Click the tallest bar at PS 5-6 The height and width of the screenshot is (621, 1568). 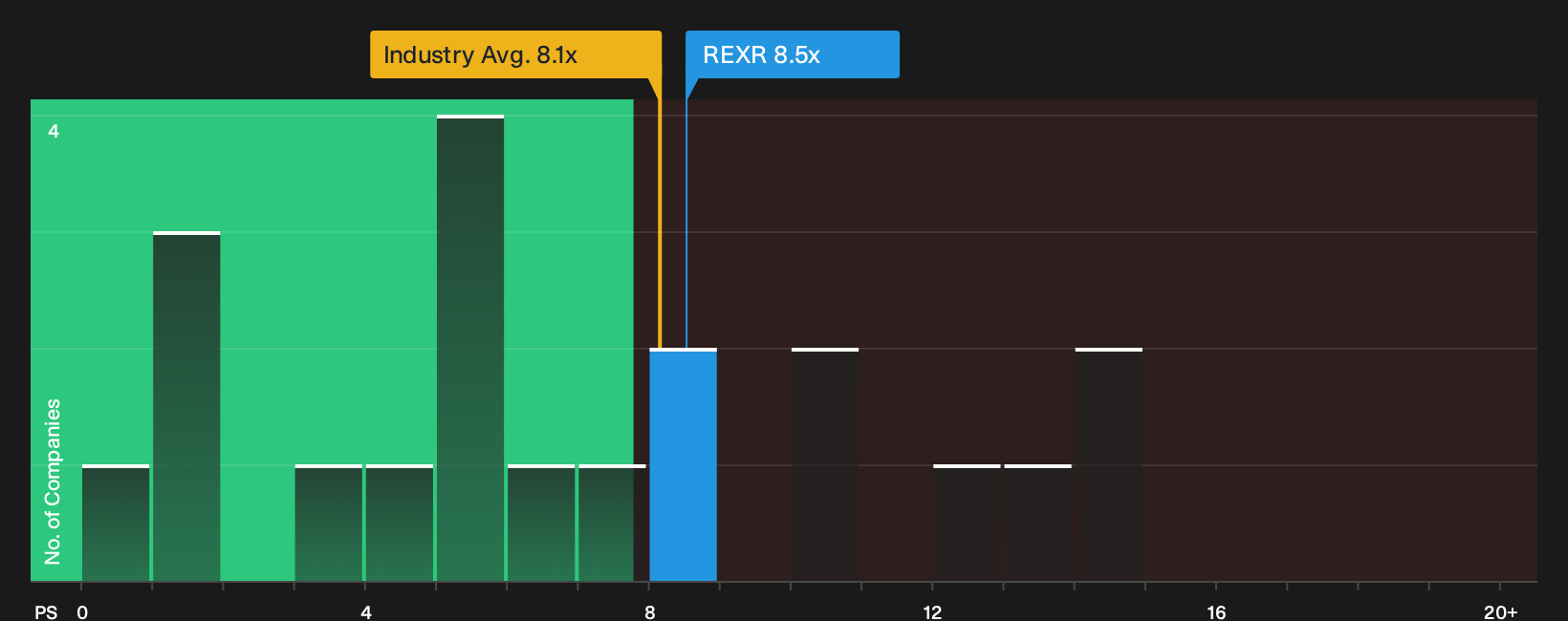(470, 349)
